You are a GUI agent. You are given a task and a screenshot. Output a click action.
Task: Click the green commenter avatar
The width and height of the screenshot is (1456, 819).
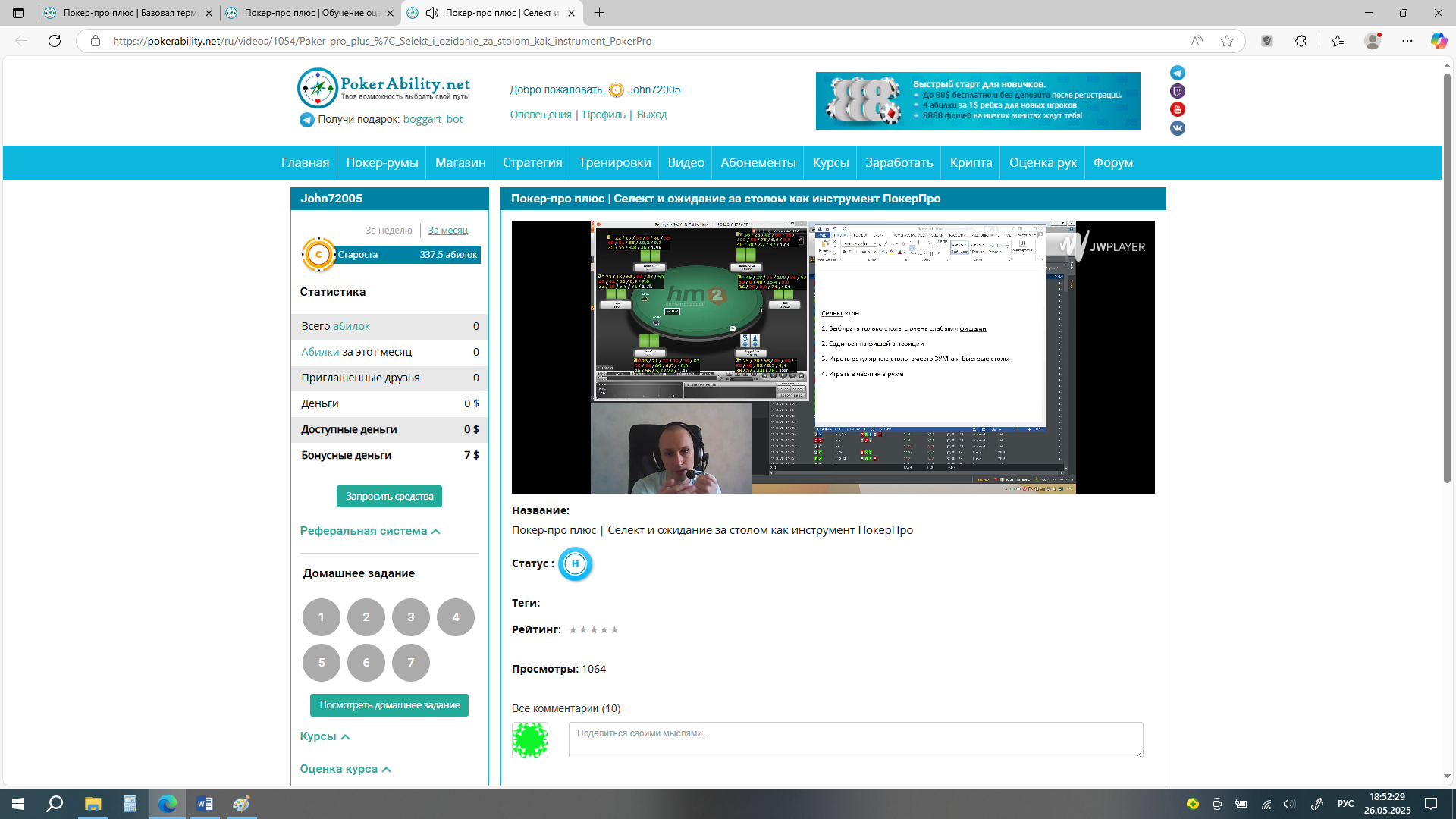click(x=530, y=740)
